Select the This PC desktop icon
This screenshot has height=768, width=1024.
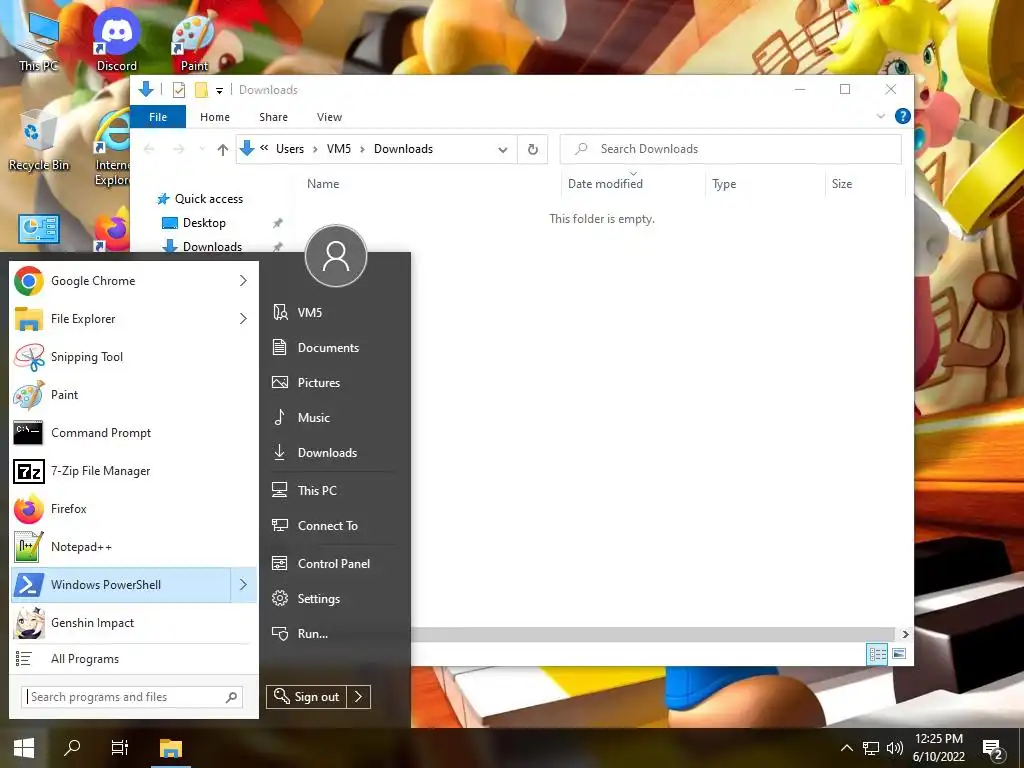point(38,40)
